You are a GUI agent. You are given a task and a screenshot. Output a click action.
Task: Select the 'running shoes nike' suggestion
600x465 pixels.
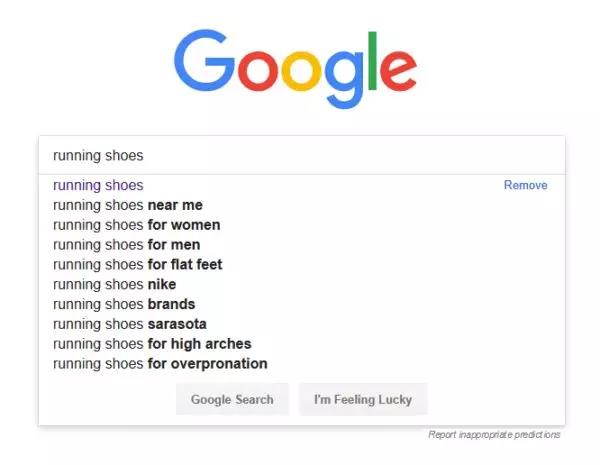click(114, 284)
